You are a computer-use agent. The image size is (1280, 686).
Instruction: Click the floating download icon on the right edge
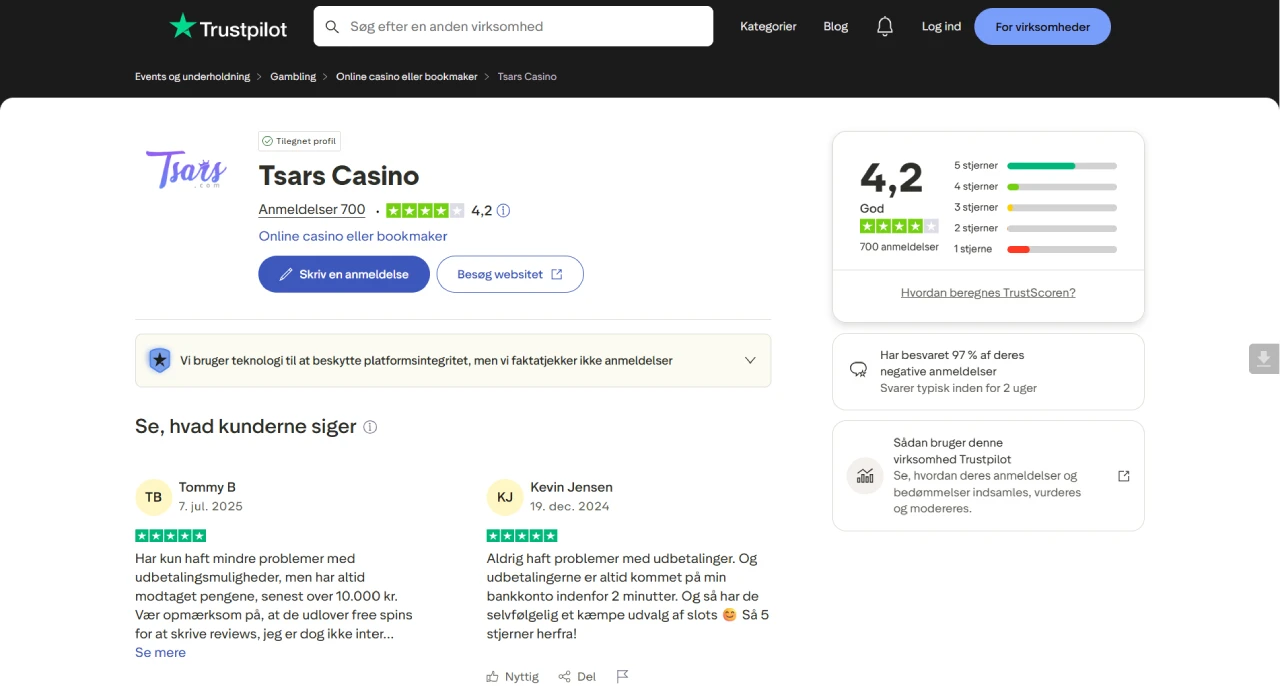pyautogui.click(x=1263, y=358)
